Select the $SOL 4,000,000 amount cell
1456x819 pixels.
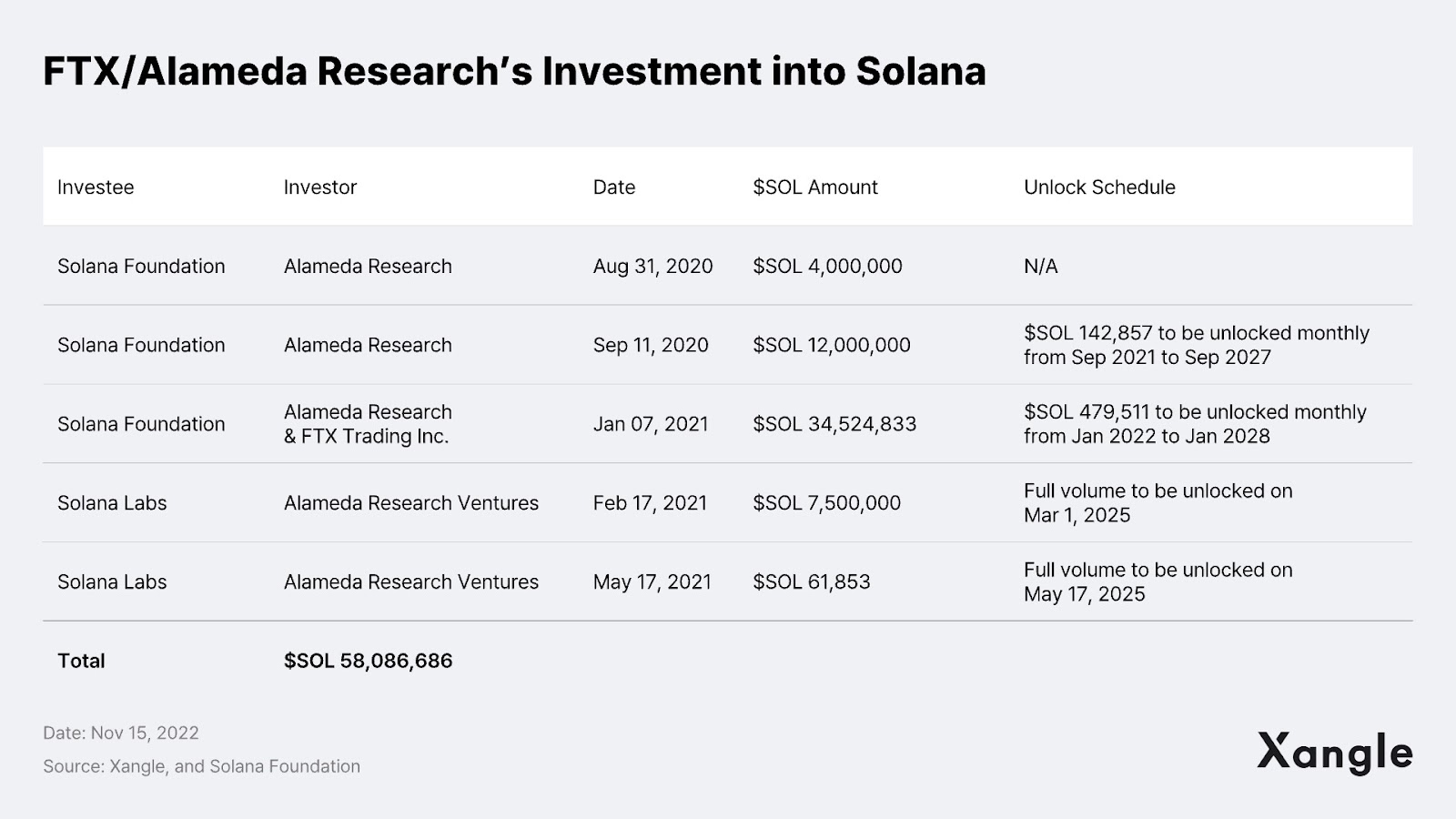pos(827,267)
